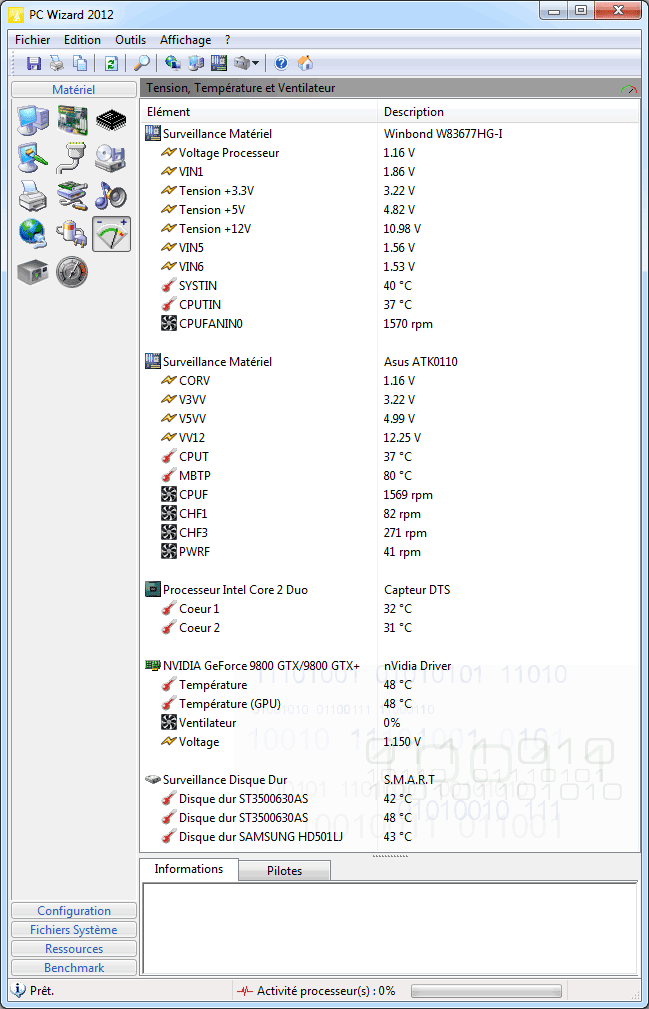This screenshot has width=649, height=1009.
Task: Open the I/O Ports connector cable icon
Action: (71, 158)
